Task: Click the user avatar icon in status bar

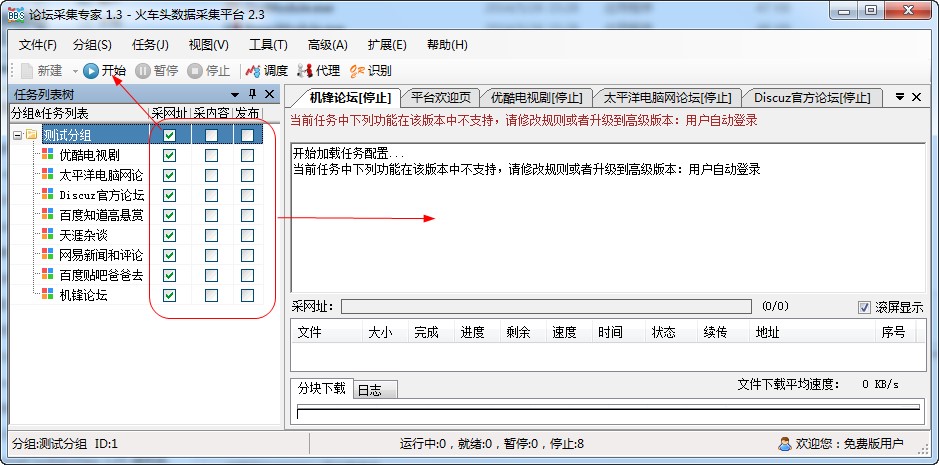Action: [x=784, y=444]
